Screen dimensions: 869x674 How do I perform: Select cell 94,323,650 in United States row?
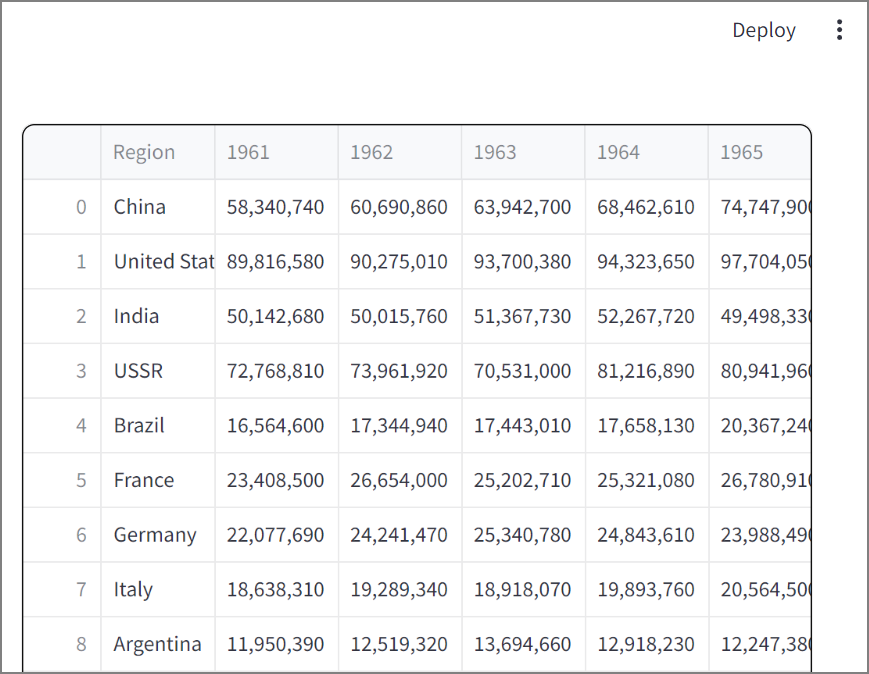click(647, 262)
